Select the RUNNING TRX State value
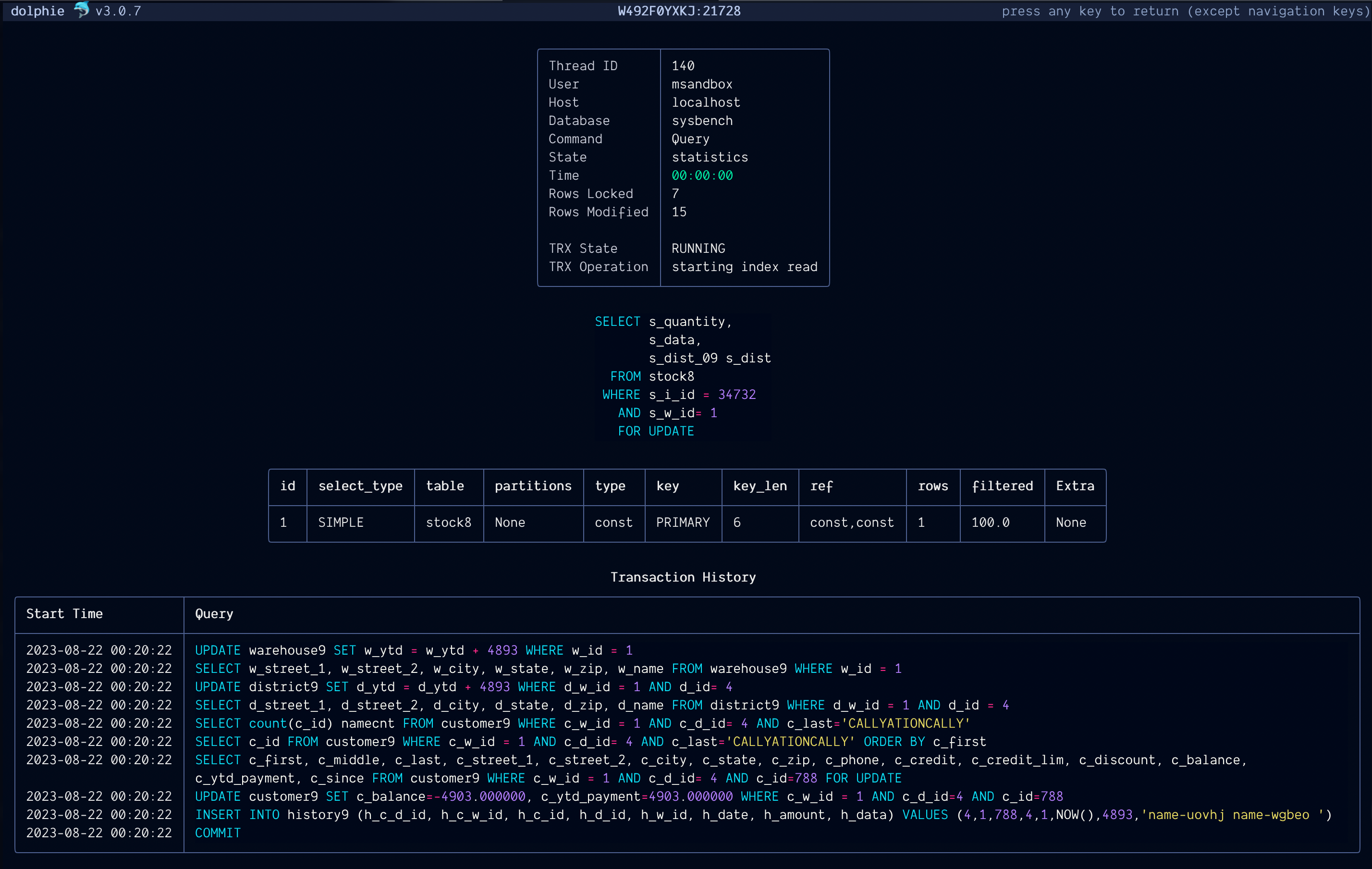 (x=698, y=248)
